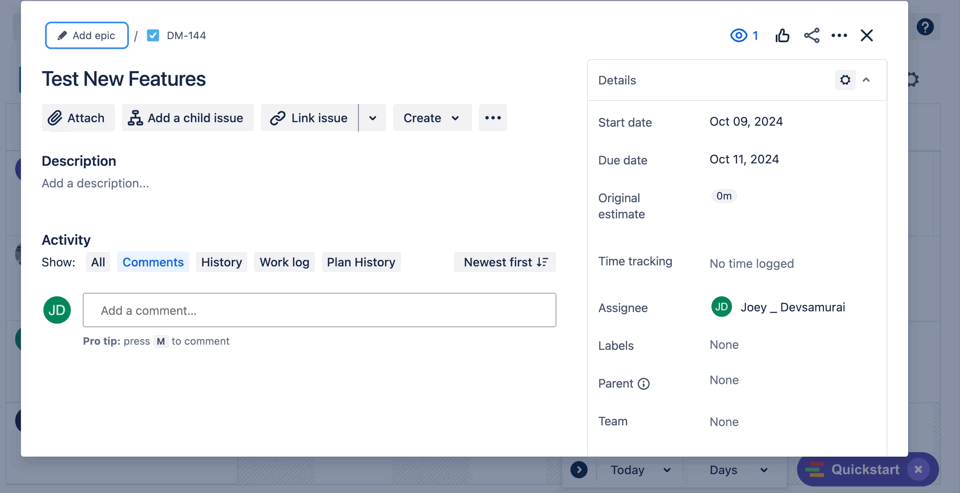Image resolution: width=960 pixels, height=493 pixels.
Task: Switch to the Work log tab
Action: click(285, 262)
